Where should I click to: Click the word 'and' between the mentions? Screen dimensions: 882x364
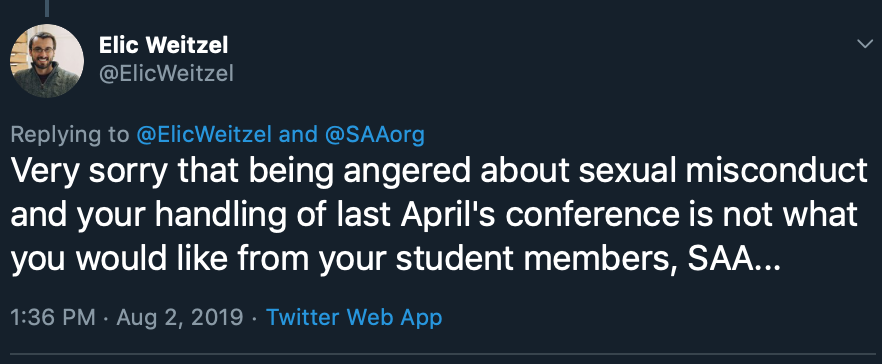click(x=296, y=135)
